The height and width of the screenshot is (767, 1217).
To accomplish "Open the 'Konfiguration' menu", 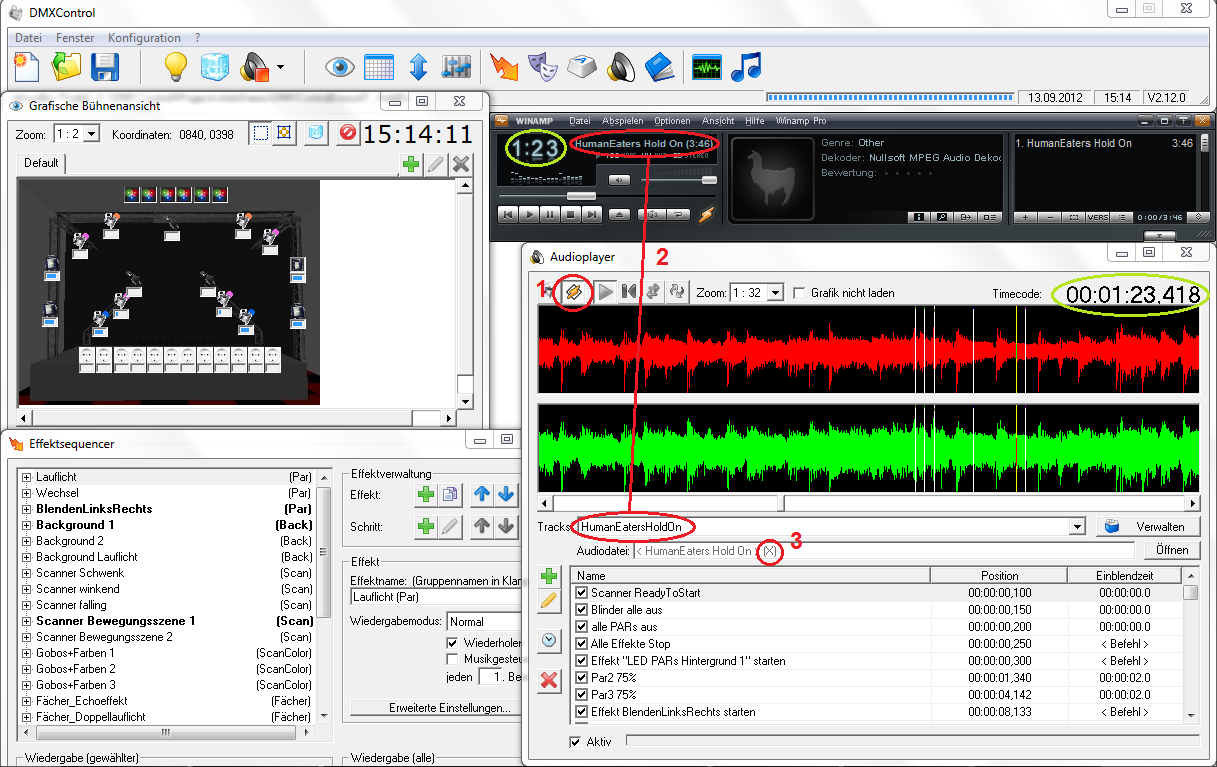I will point(144,37).
